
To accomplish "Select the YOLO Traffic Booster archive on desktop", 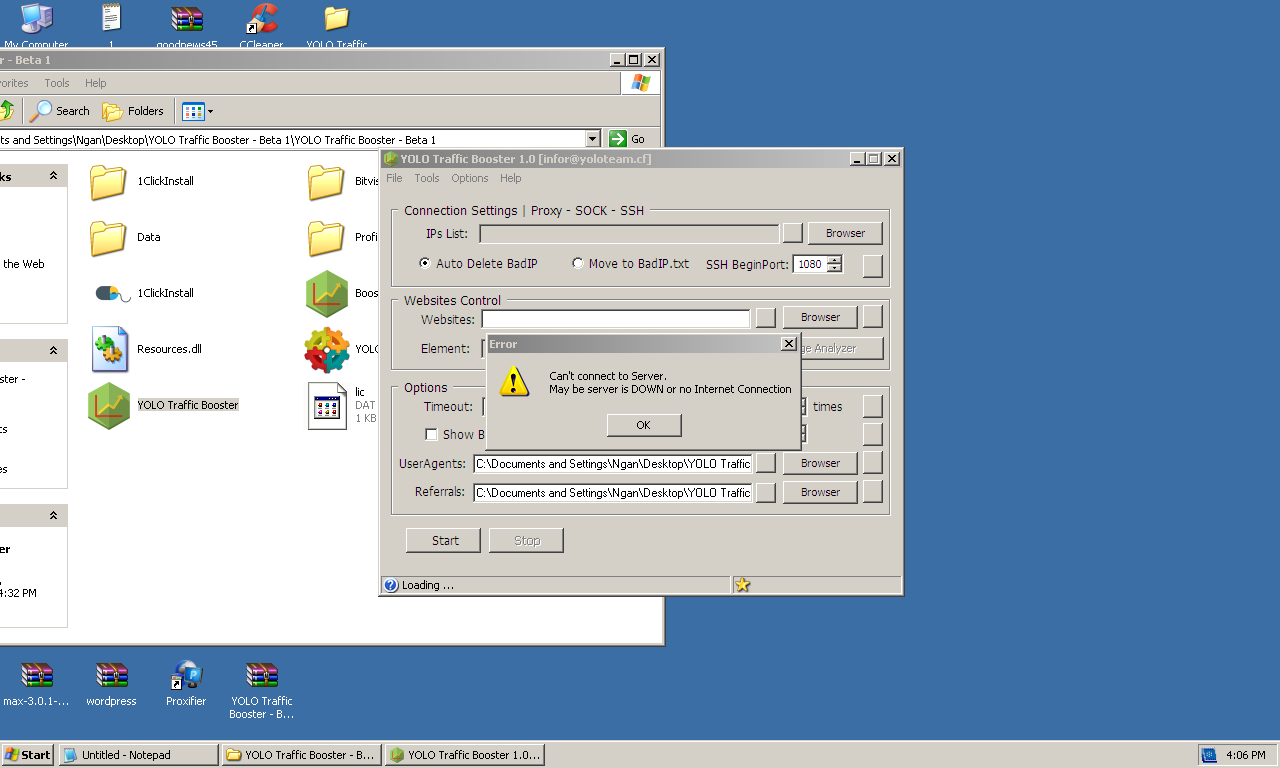I will coord(261,676).
